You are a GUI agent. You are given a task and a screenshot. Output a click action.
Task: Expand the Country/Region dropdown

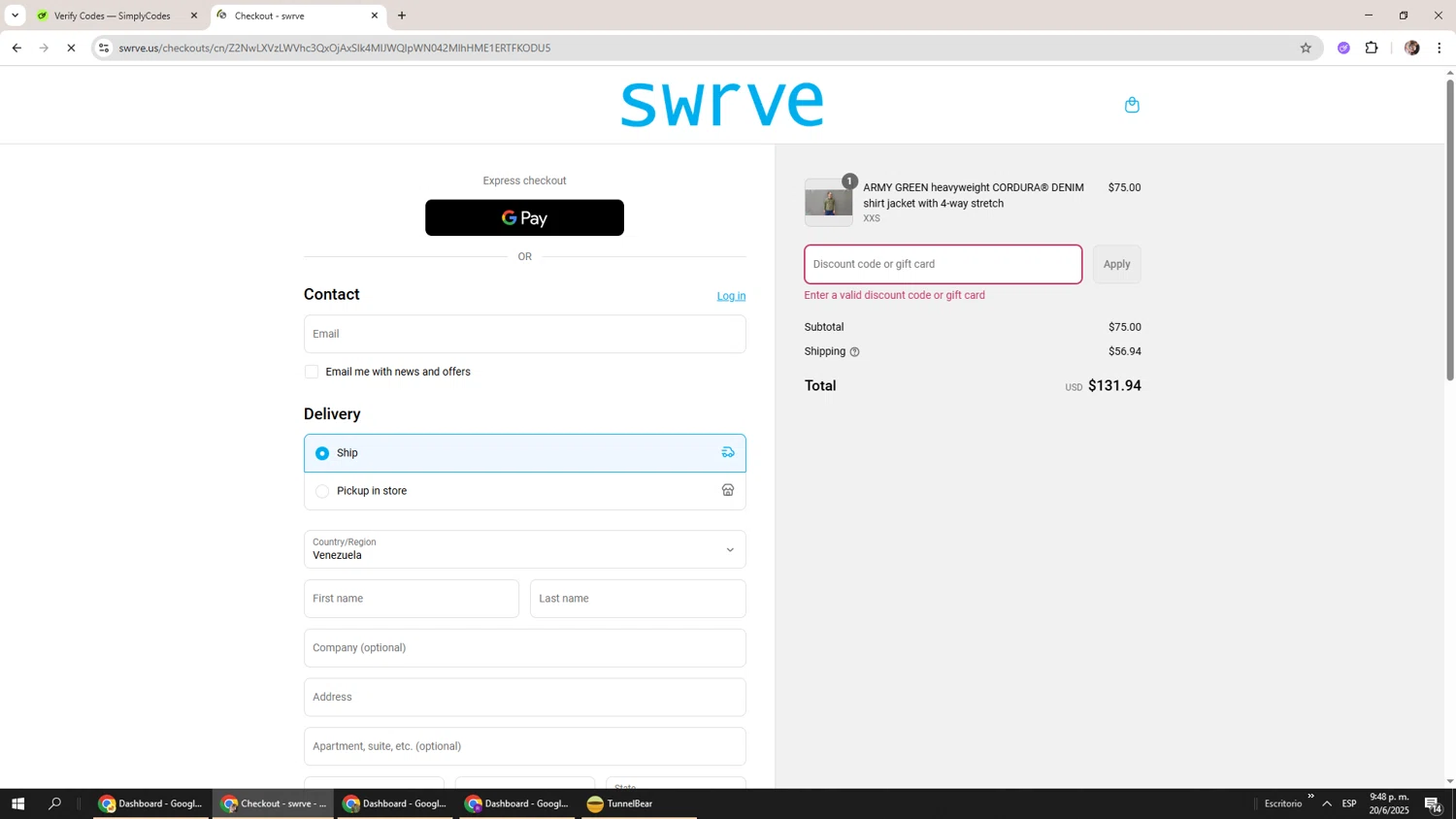(x=524, y=549)
